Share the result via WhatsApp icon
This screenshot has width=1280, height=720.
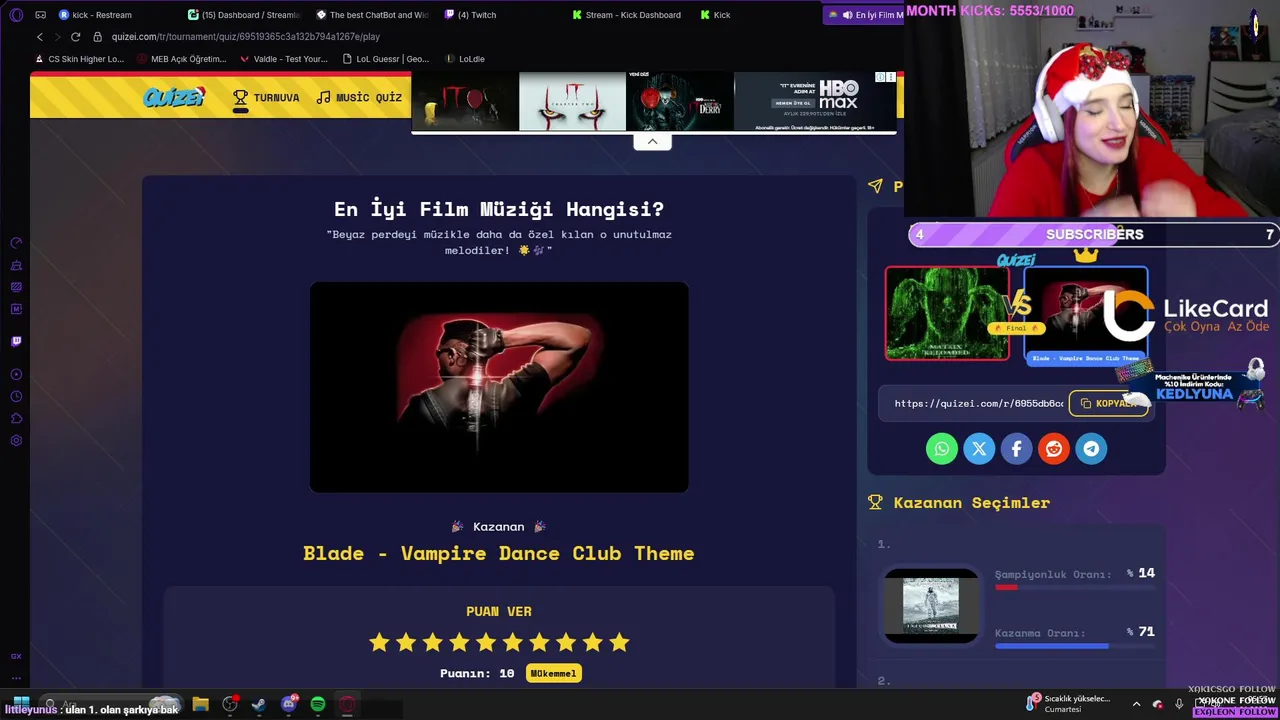pos(941,449)
